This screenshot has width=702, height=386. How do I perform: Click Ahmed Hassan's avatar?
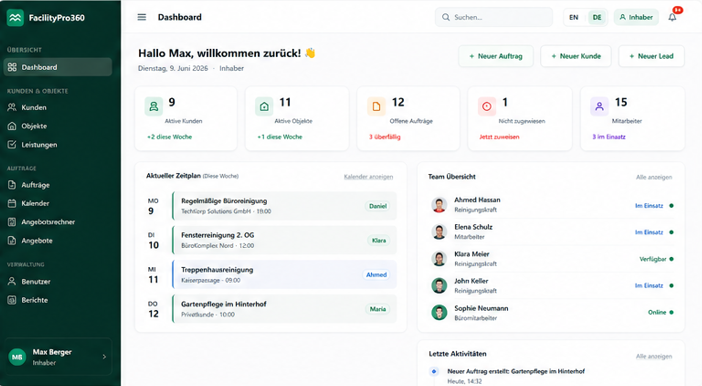(439, 205)
